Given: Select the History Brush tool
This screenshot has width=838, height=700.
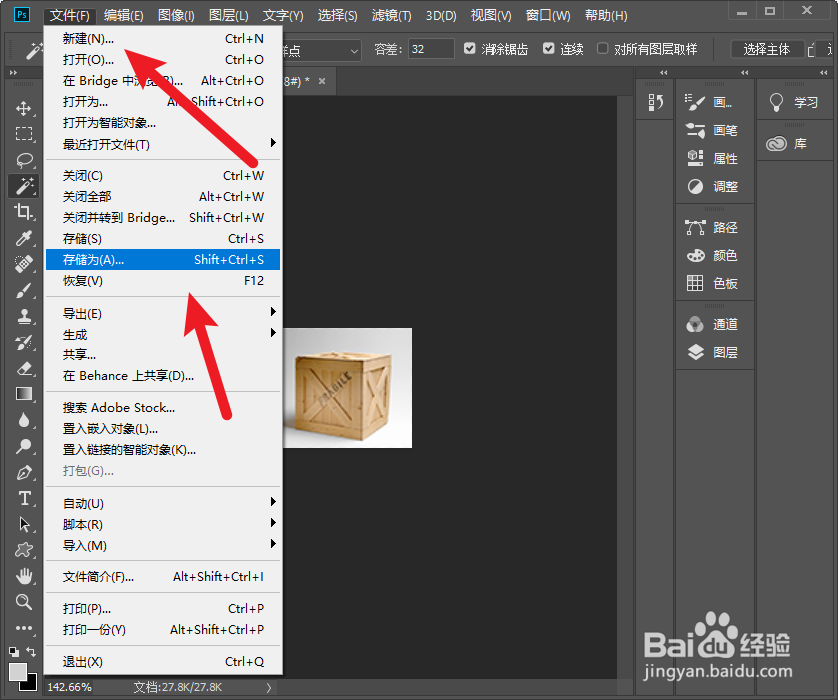Looking at the screenshot, I should [24, 342].
